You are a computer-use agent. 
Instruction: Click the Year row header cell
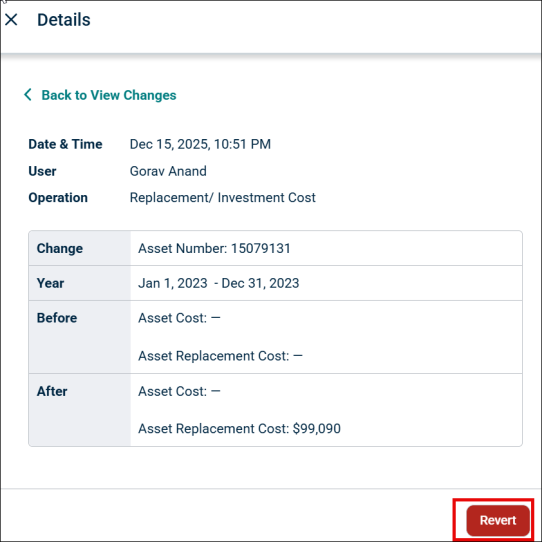[x=80, y=283]
